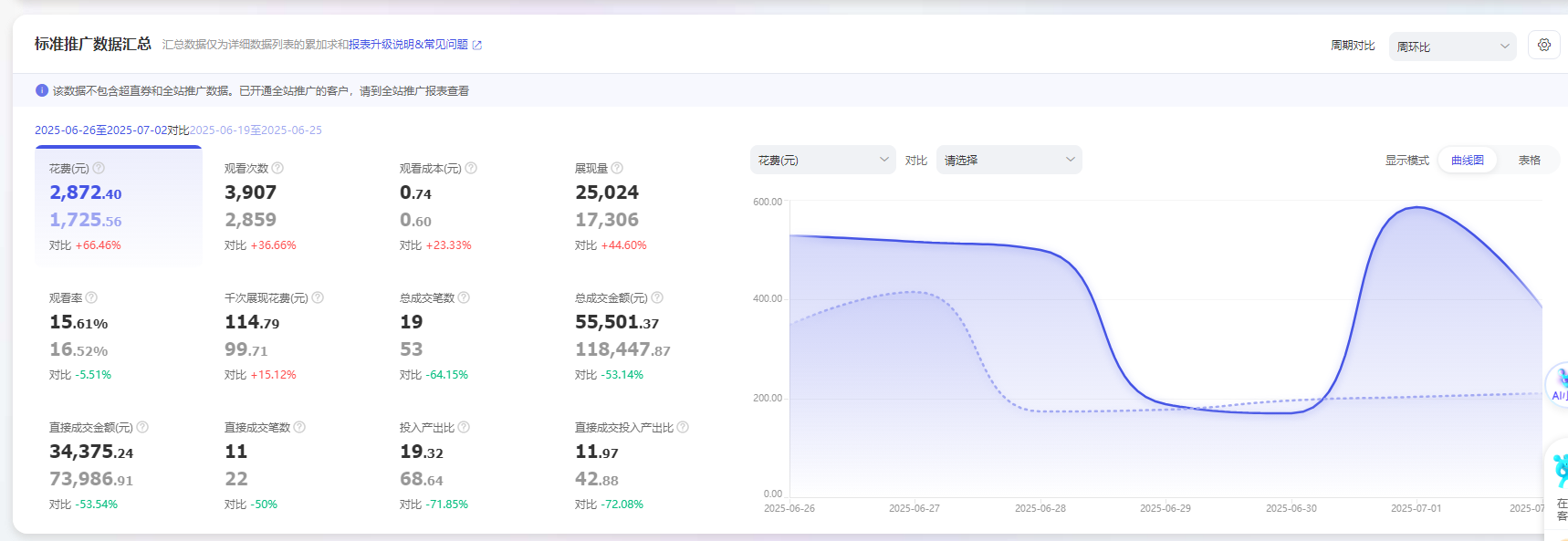This screenshot has height=541, width=1568.
Task: Click chart peak near 2025-07-01
Action: point(1416,208)
